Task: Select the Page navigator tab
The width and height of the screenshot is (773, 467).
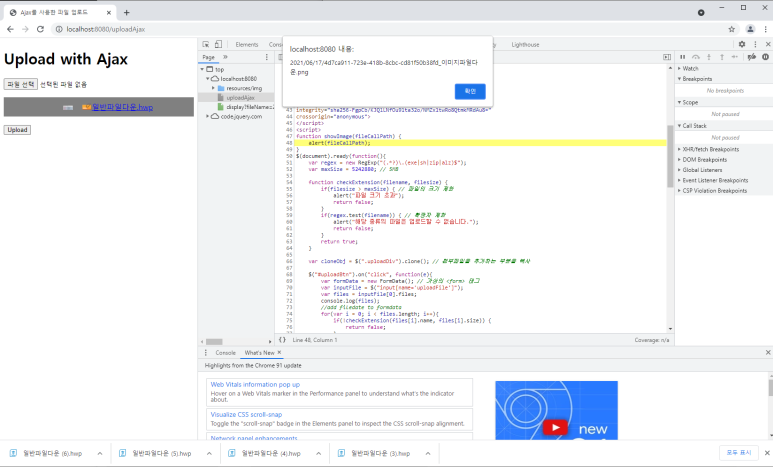Action: coord(209,57)
